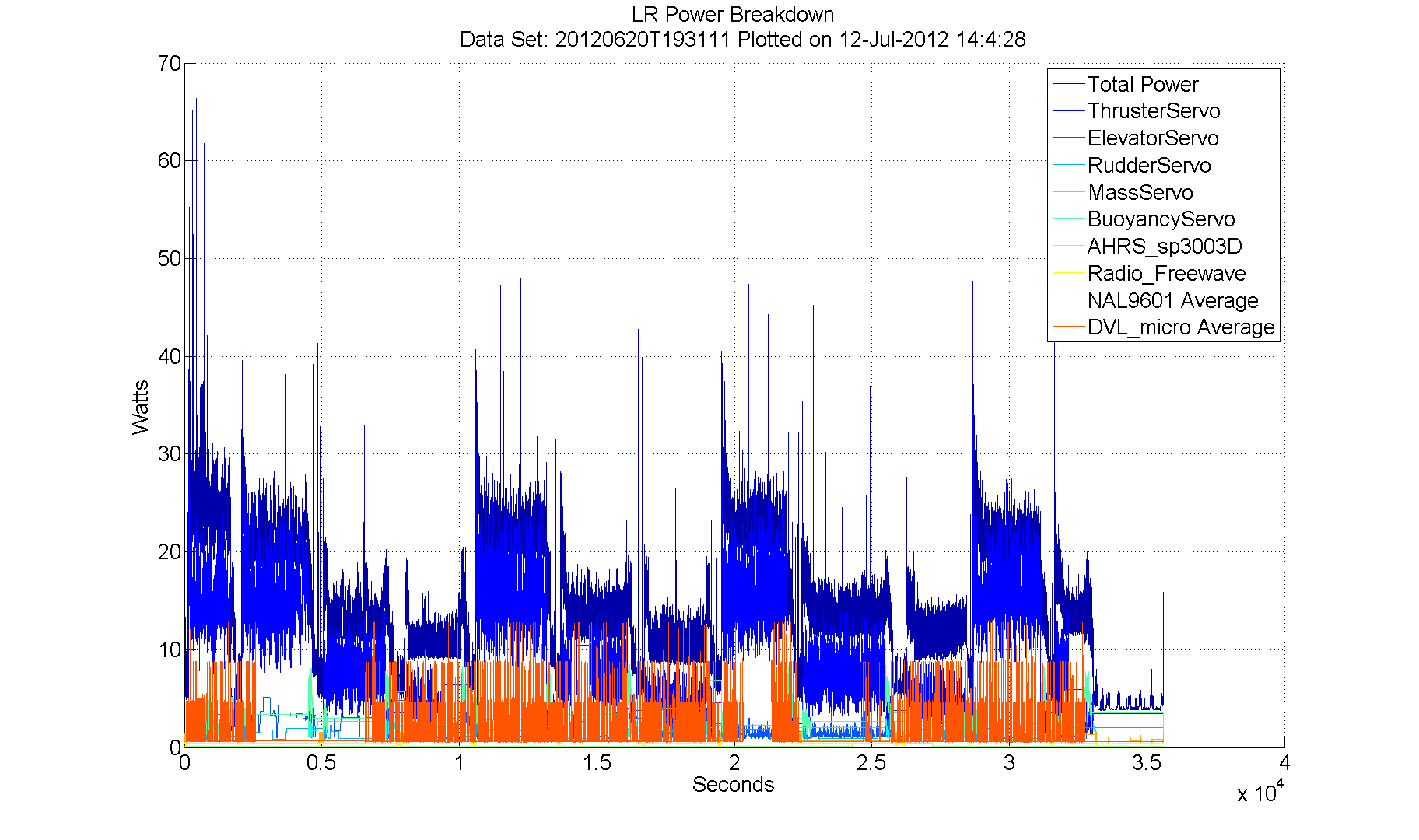Select the ThrusterServo legend label
This screenshot has height=840, width=1419.
[1153, 111]
